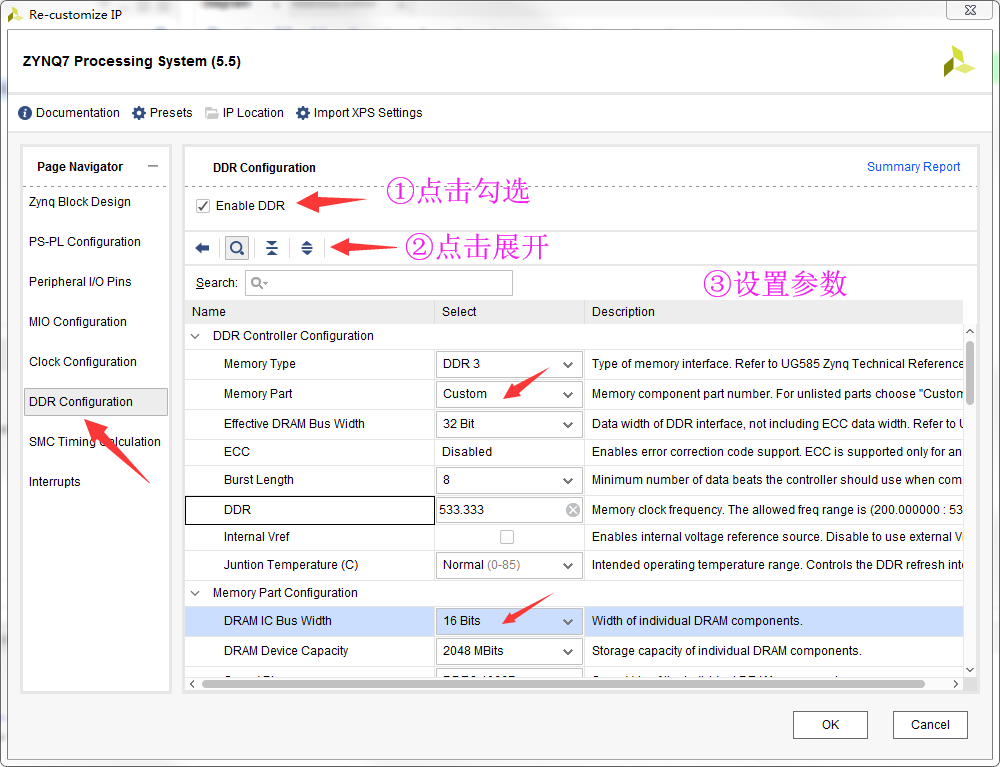Click the expand all toolbar icon
The height and width of the screenshot is (767, 1000).
pos(307,248)
